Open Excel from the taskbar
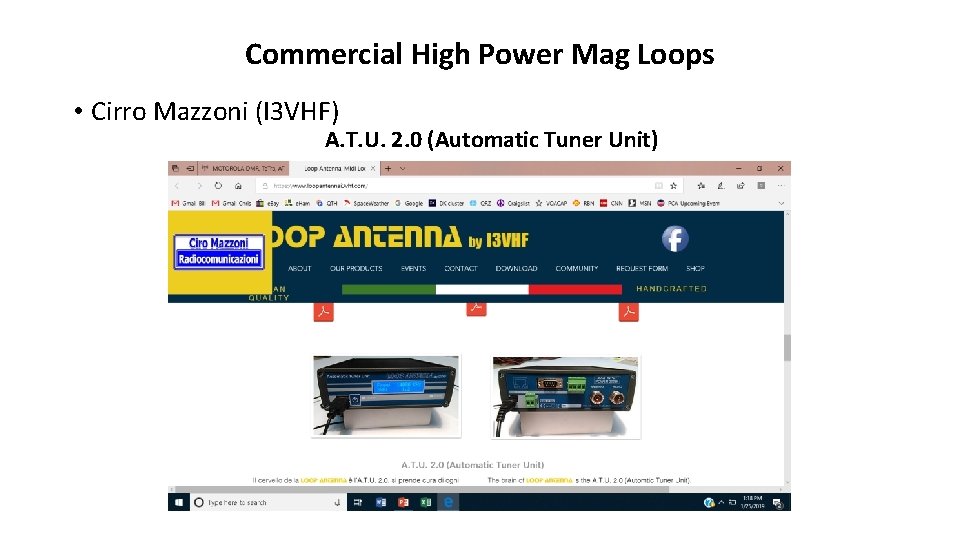Viewport: 960px width, 540px height. click(426, 502)
